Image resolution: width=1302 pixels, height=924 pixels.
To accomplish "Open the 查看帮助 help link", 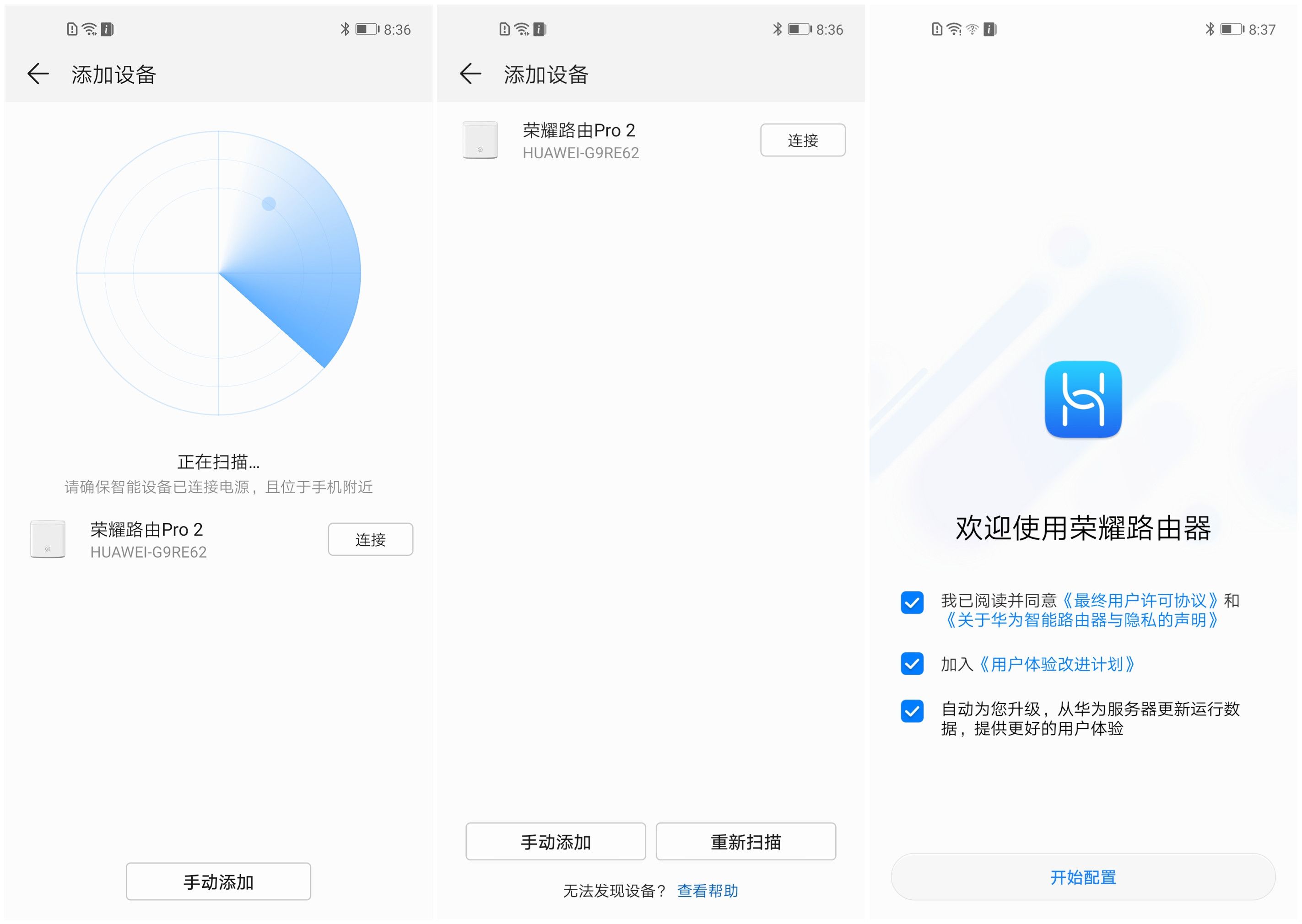I will pyautogui.click(x=708, y=891).
